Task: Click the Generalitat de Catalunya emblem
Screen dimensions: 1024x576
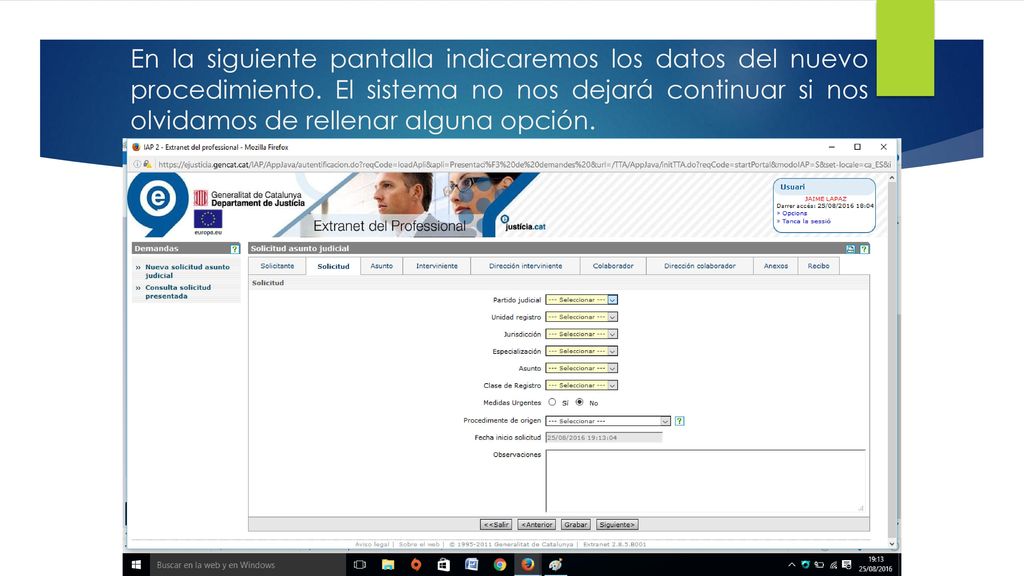Action: [200, 198]
